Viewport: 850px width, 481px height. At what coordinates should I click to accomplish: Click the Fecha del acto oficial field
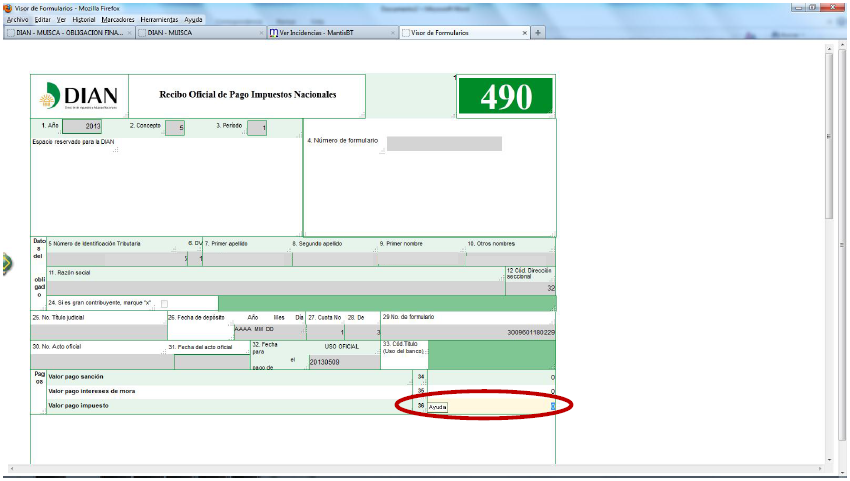point(212,362)
